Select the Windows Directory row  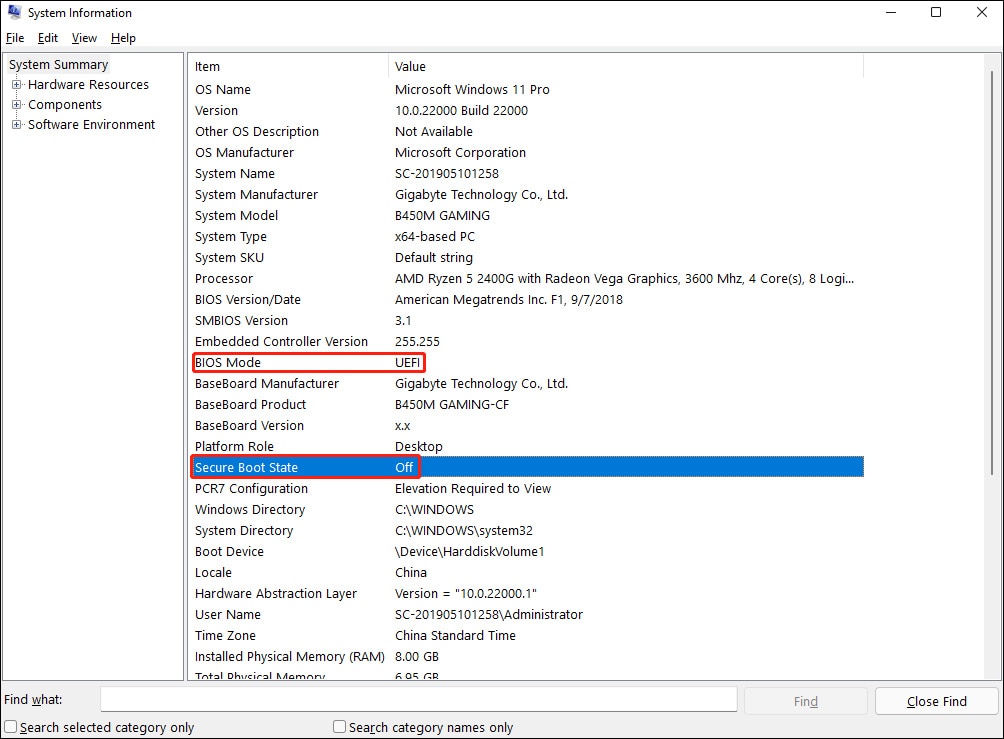pos(527,510)
